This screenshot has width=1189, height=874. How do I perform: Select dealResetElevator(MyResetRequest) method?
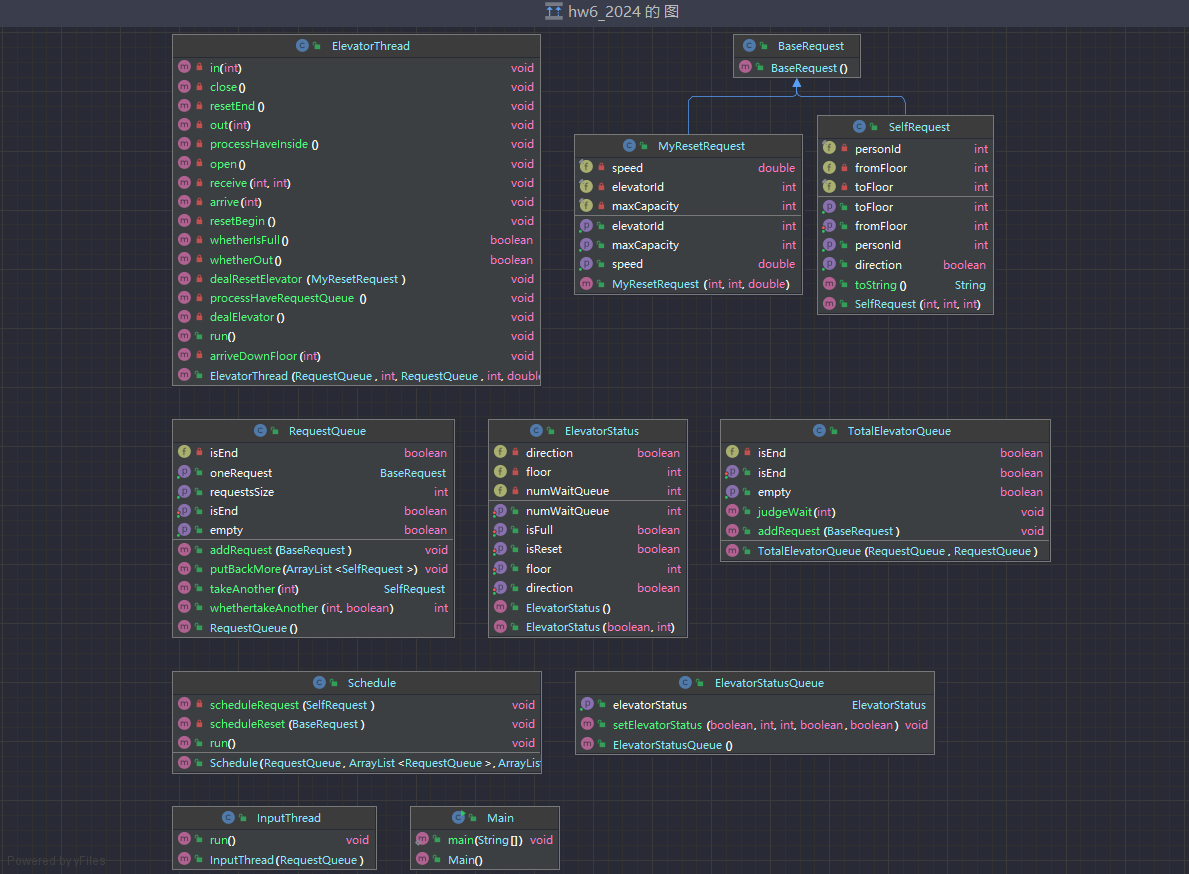[x=356, y=279]
